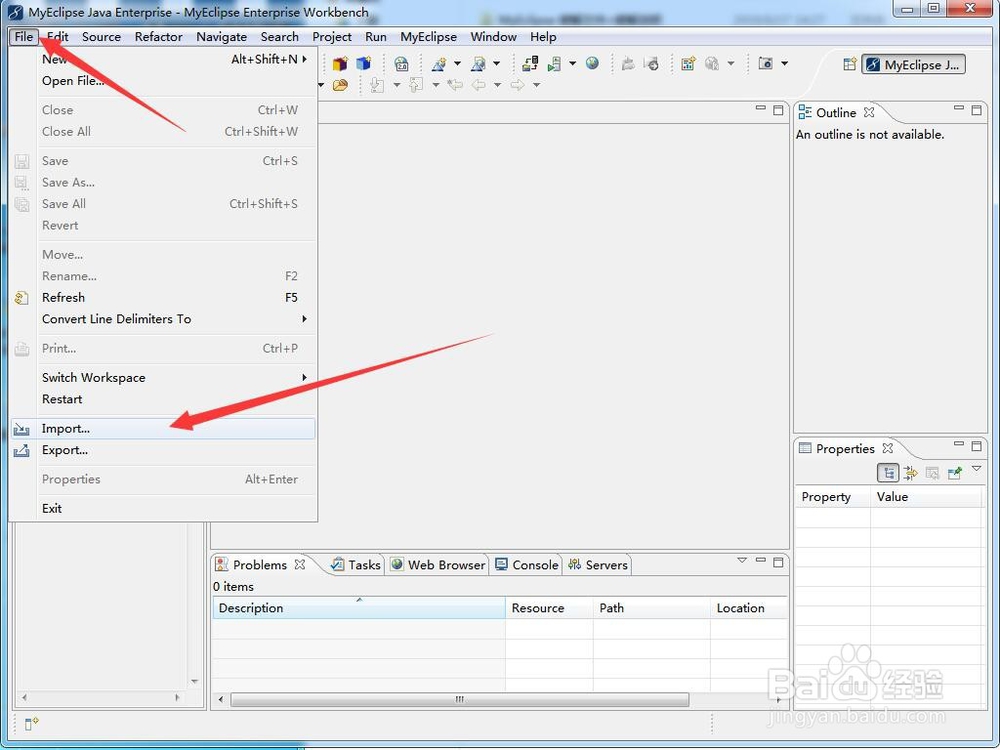Toggle Show Advanced Properties icon

[x=911, y=473]
